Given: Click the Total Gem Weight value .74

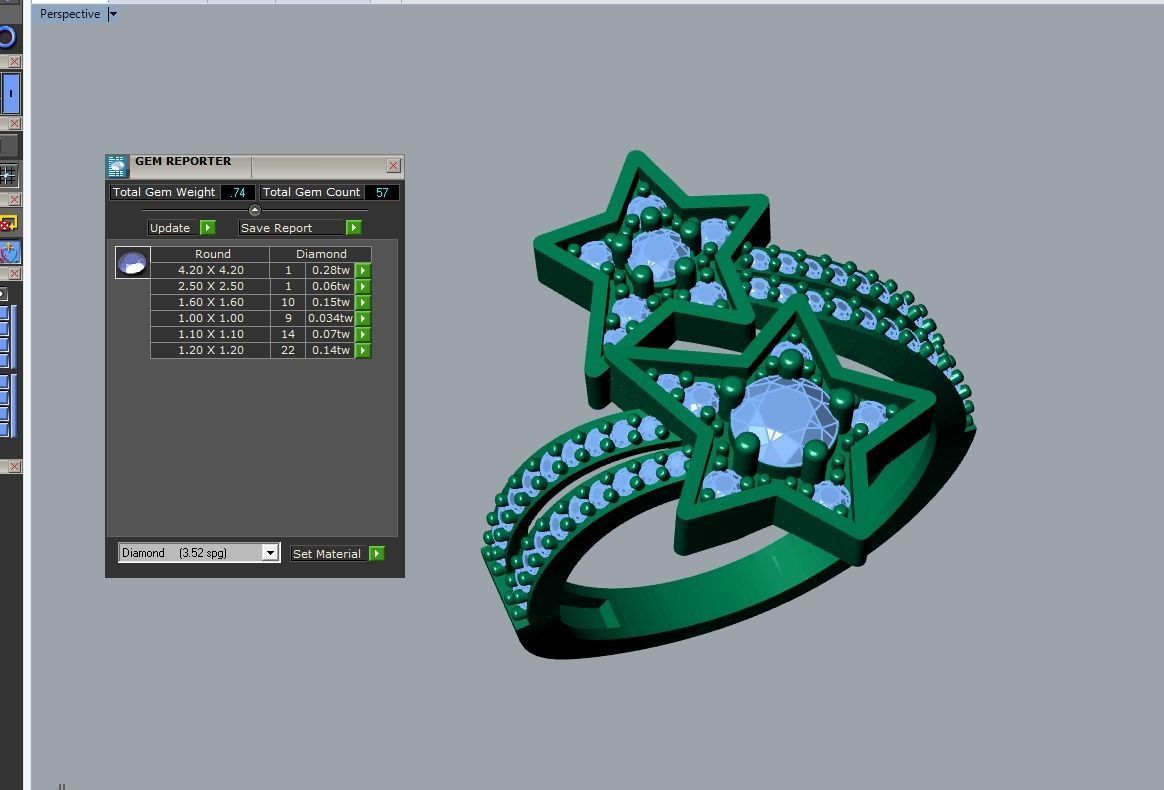Looking at the screenshot, I should (238, 192).
